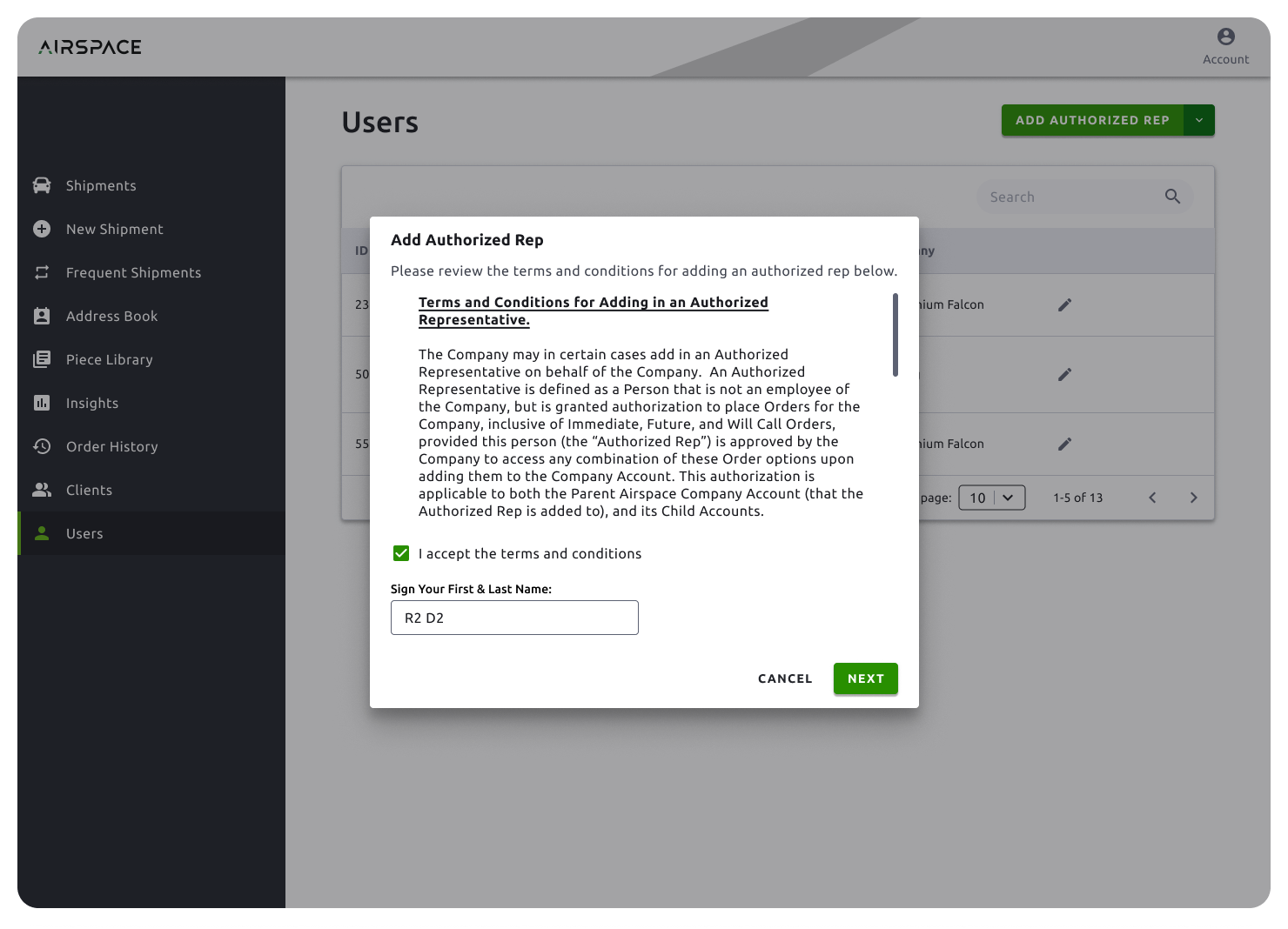Go to previous page with left chevron
1288x929 pixels.
tap(1152, 498)
